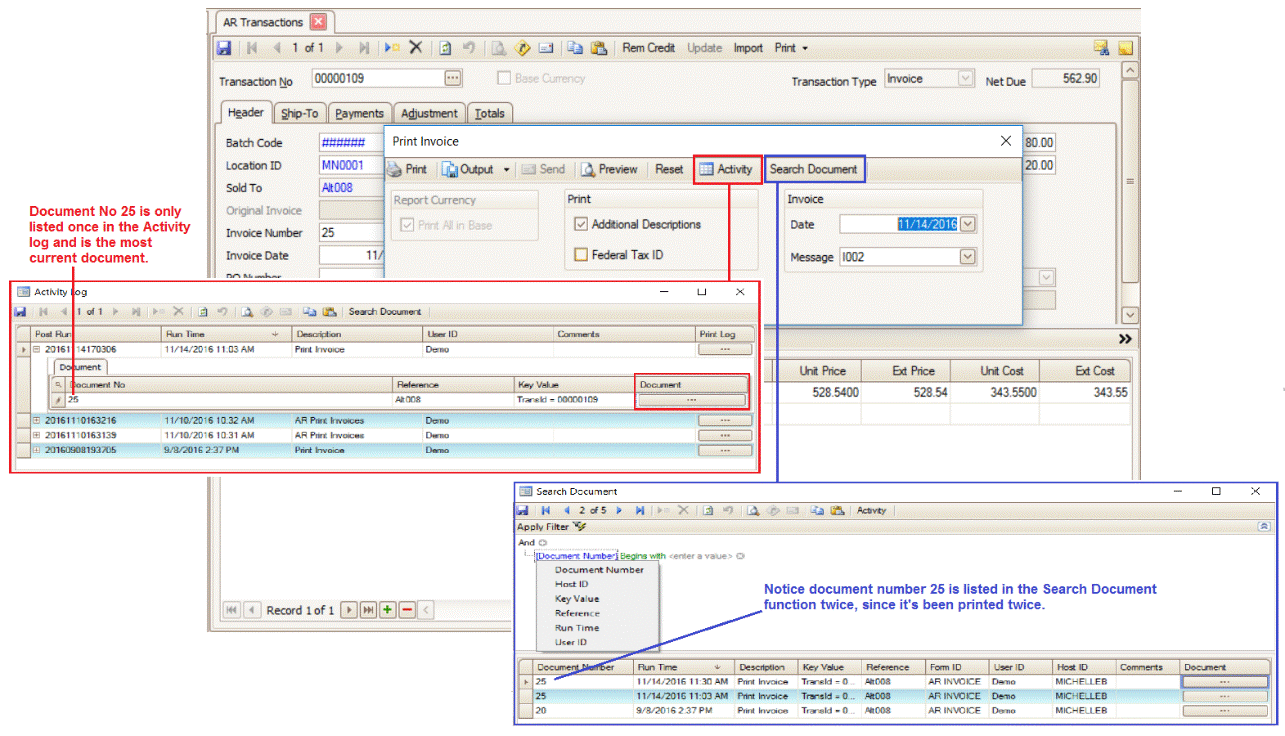Open the Activity log button
Screen dimensions: 1285x736
[x=727, y=170]
